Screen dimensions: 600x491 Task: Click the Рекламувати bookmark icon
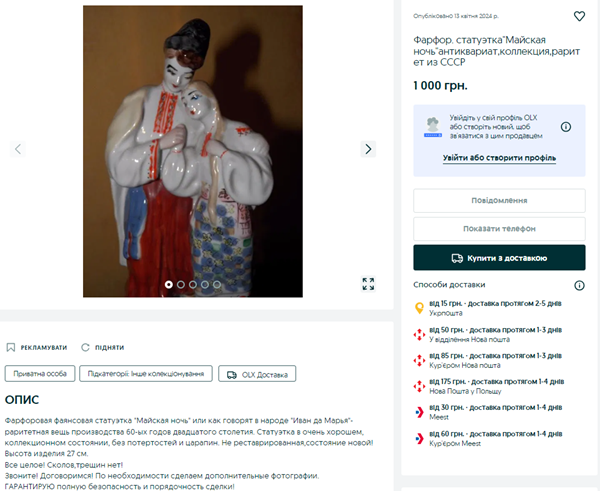11,347
